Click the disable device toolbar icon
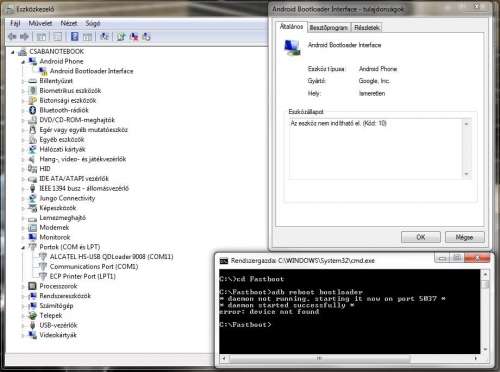The height and width of the screenshot is (372, 500). [x=146, y=37]
